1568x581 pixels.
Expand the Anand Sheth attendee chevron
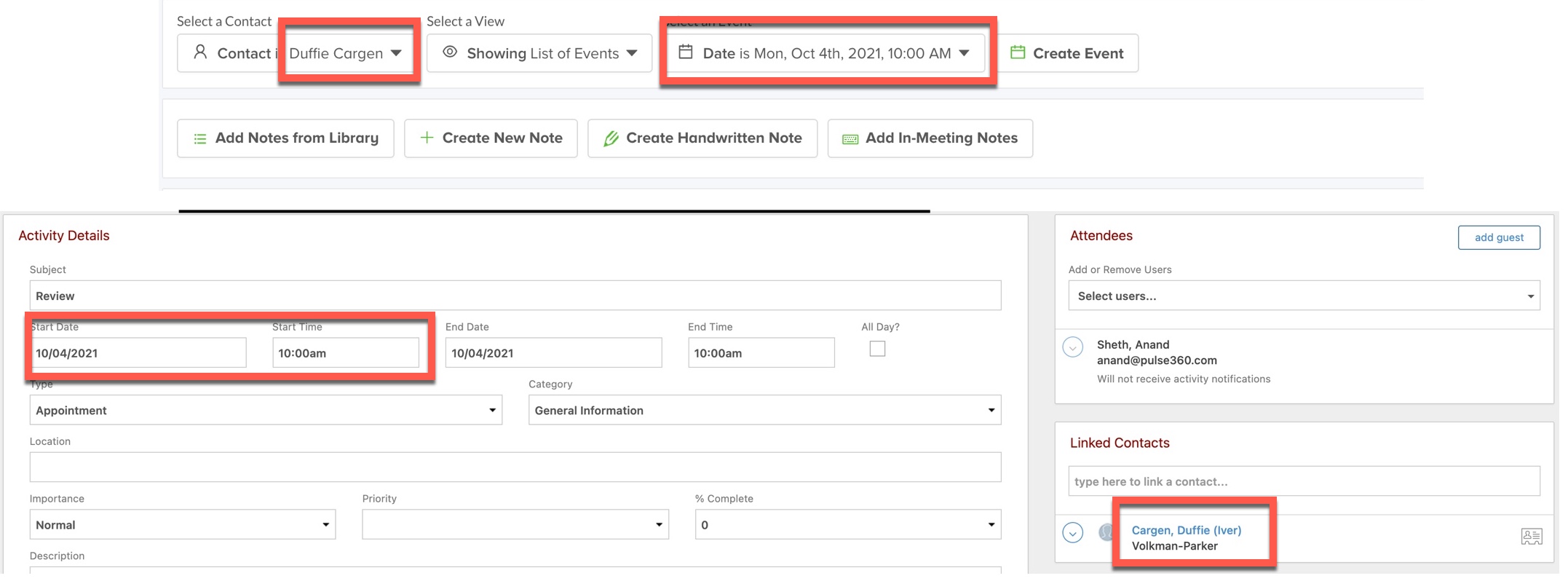click(x=1072, y=347)
